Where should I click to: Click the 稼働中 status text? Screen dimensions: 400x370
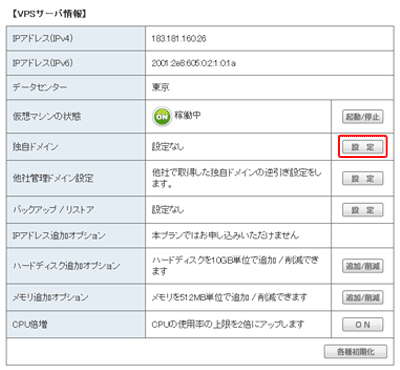click(188, 115)
